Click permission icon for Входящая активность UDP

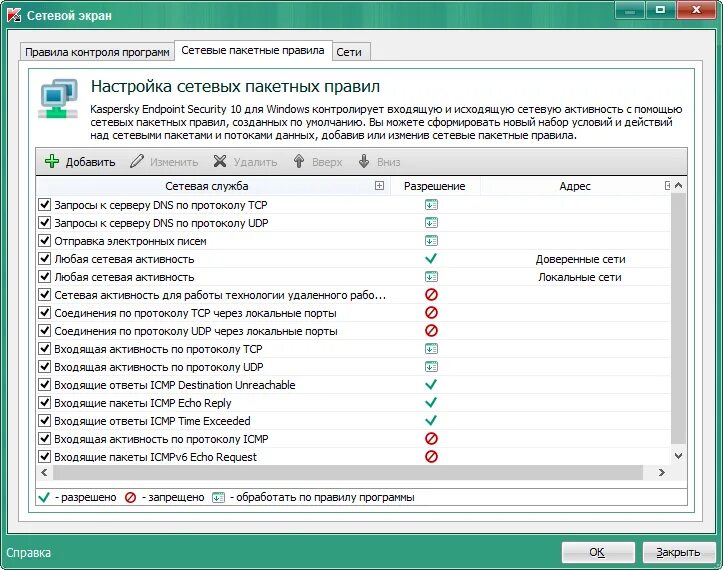[431, 367]
